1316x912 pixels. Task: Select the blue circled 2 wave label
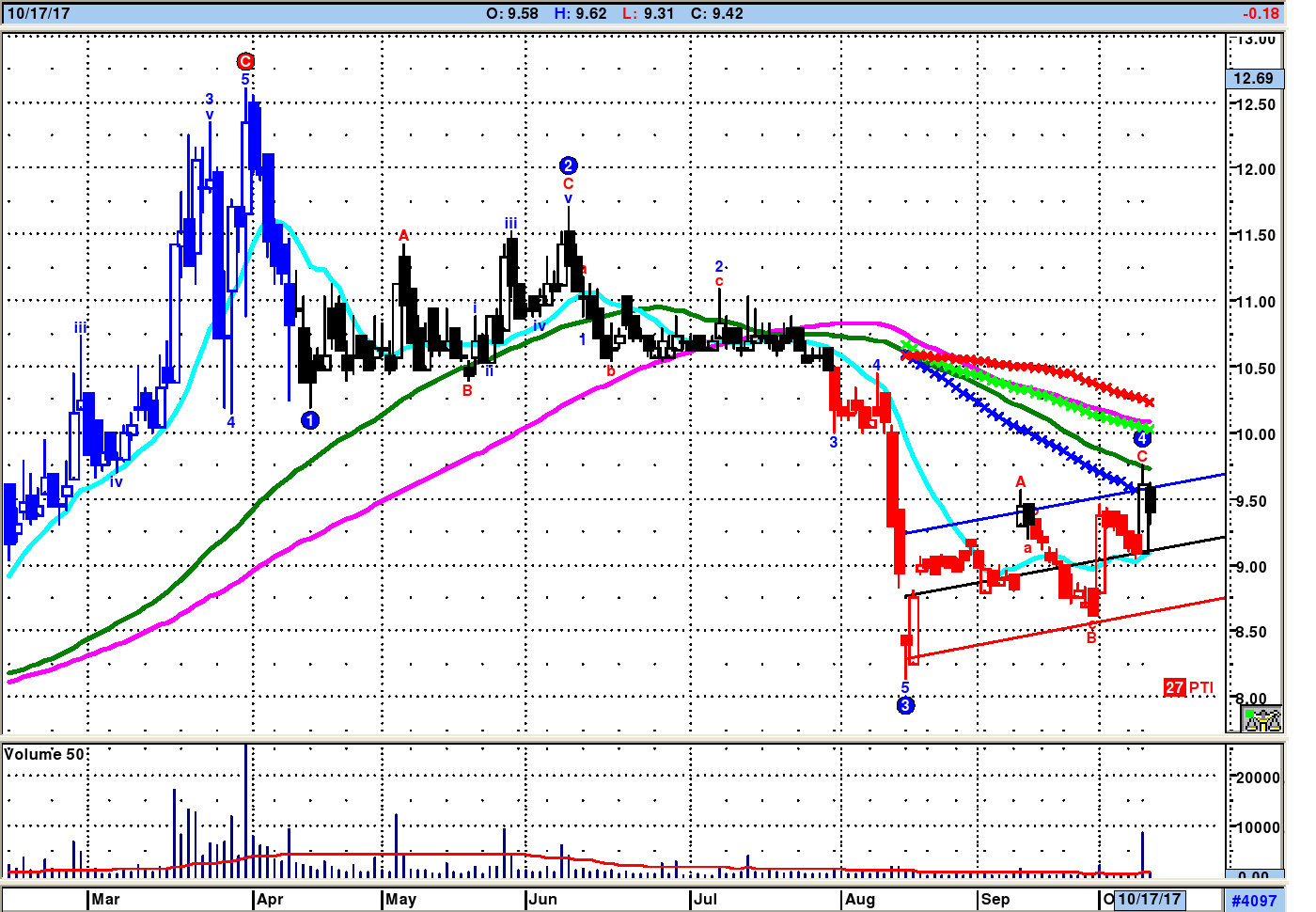[568, 165]
